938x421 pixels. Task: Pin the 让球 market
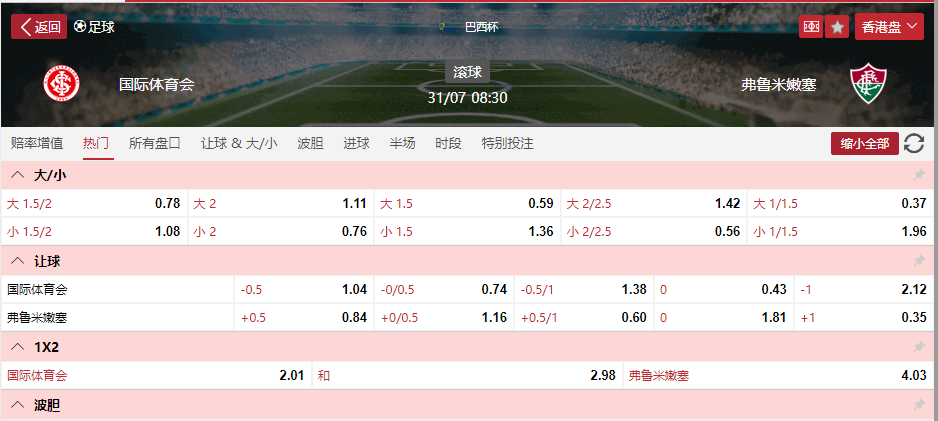pos(919,261)
